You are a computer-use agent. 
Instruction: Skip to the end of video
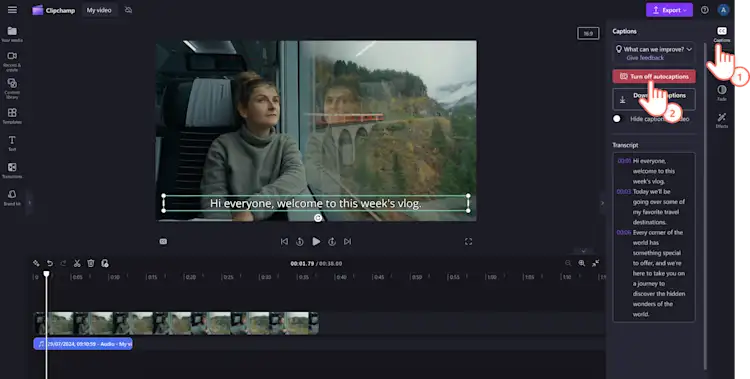pyautogui.click(x=348, y=242)
